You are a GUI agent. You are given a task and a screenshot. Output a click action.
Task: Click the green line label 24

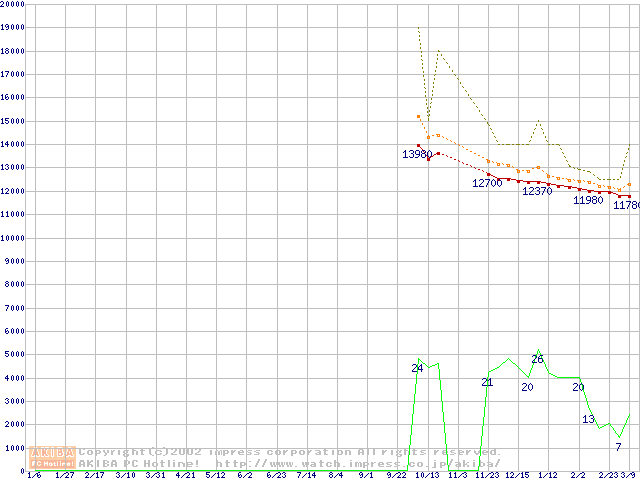click(417, 368)
